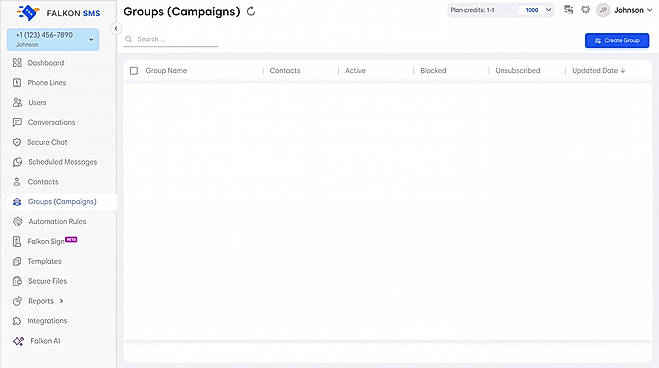Viewport: 659px width, 368px height.
Task: Click the transfer icon beside plan credits
Action: click(569, 10)
